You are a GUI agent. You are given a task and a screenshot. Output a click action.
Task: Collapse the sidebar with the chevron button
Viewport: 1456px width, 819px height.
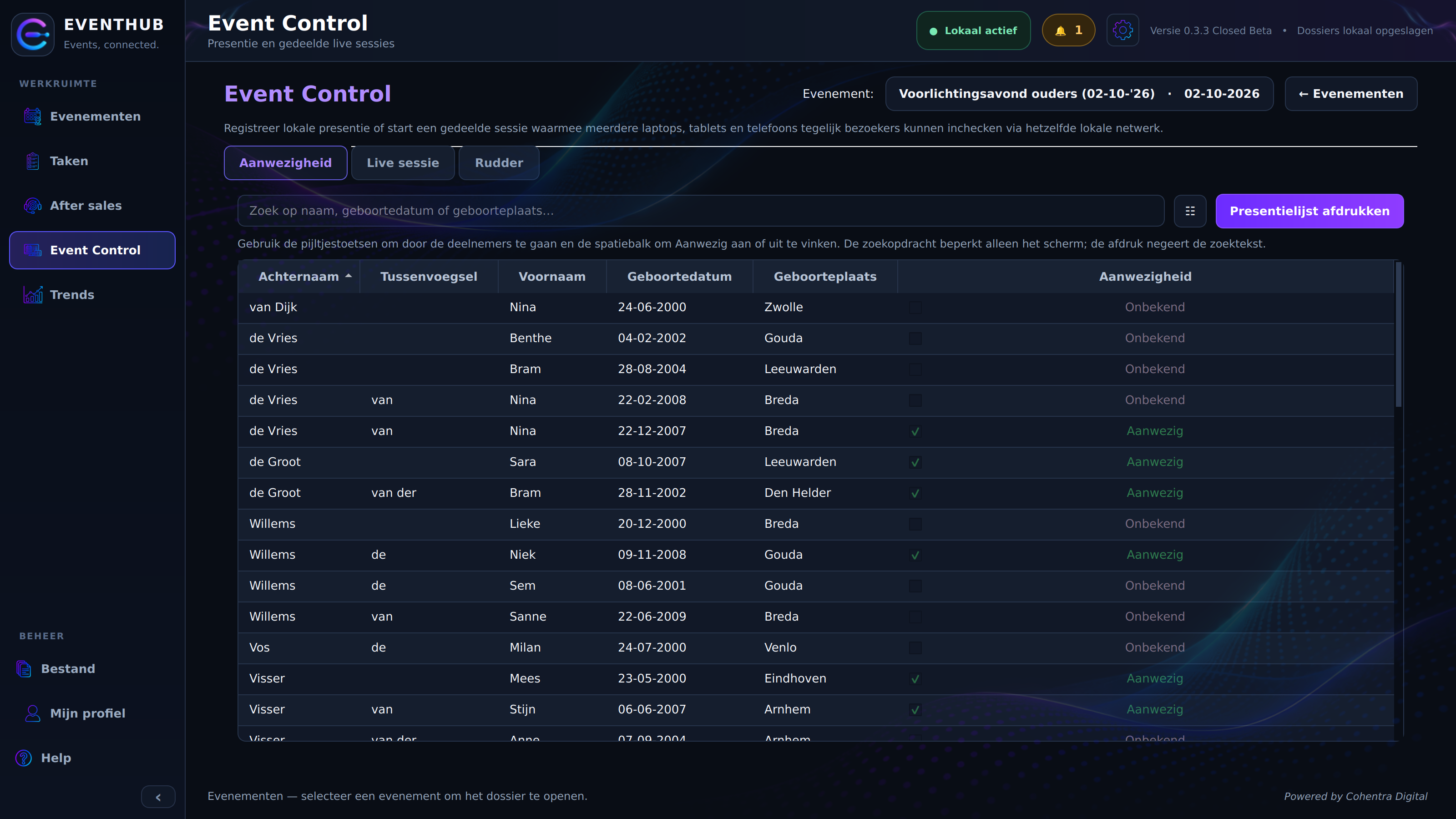tap(158, 797)
